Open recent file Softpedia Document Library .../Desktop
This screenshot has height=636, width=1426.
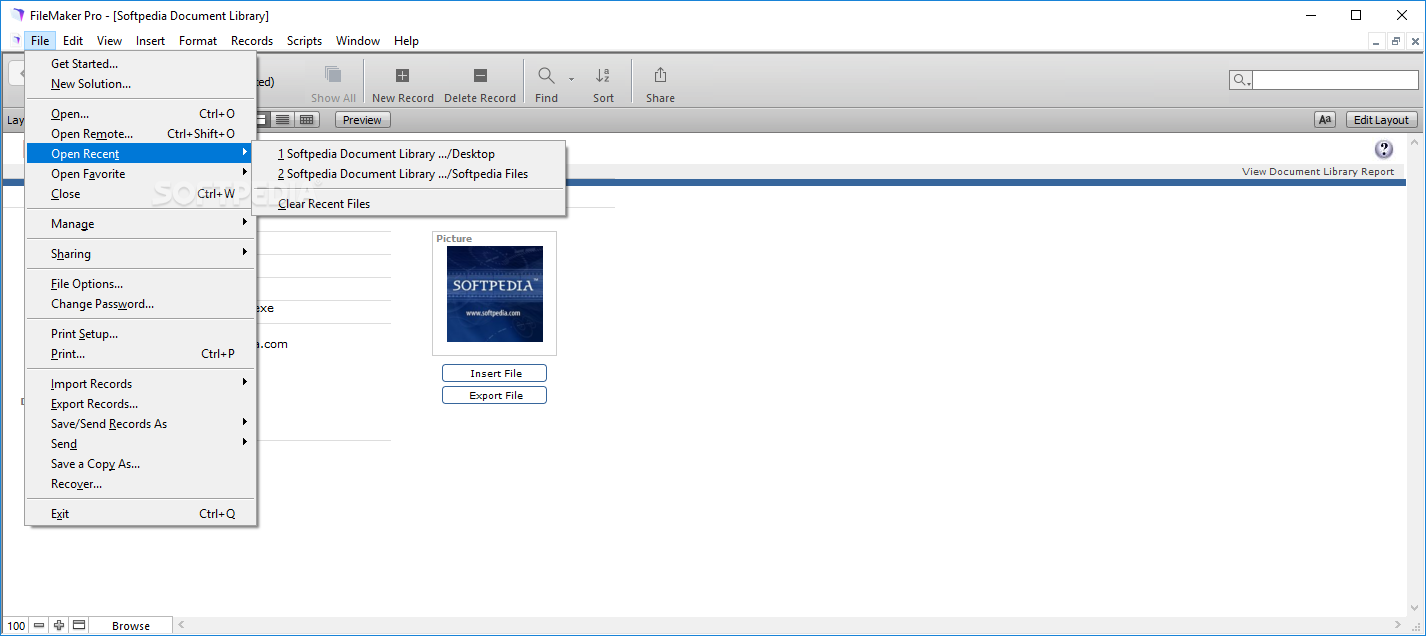[x=409, y=154]
